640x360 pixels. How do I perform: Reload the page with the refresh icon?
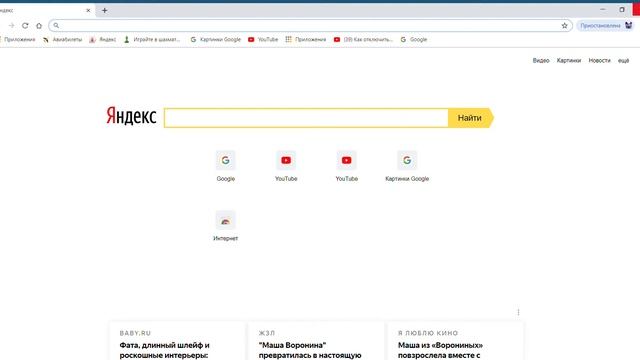pyautogui.click(x=25, y=26)
